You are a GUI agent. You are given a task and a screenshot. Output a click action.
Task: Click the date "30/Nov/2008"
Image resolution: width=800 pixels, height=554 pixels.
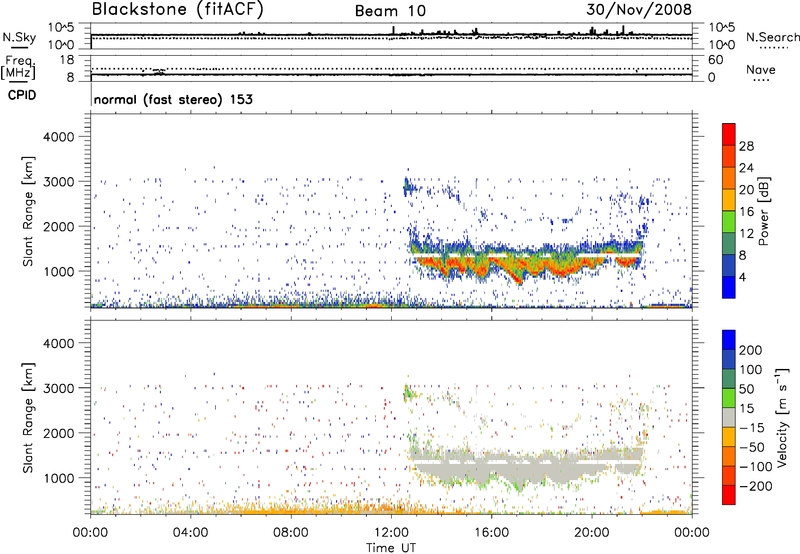(x=639, y=9)
